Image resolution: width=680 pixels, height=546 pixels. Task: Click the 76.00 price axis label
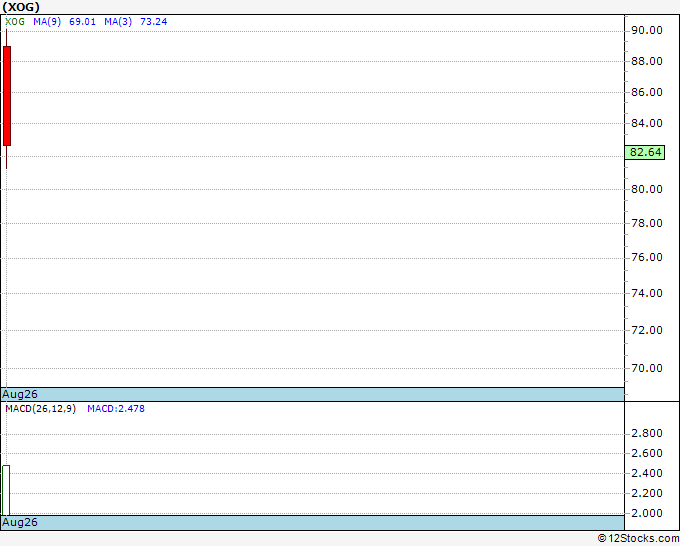(647, 257)
